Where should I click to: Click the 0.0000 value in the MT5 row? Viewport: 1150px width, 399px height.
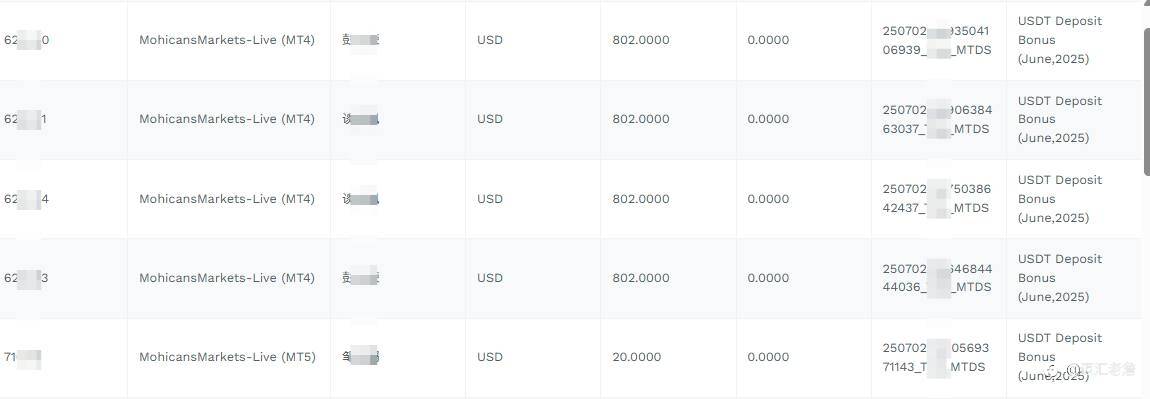click(x=769, y=357)
